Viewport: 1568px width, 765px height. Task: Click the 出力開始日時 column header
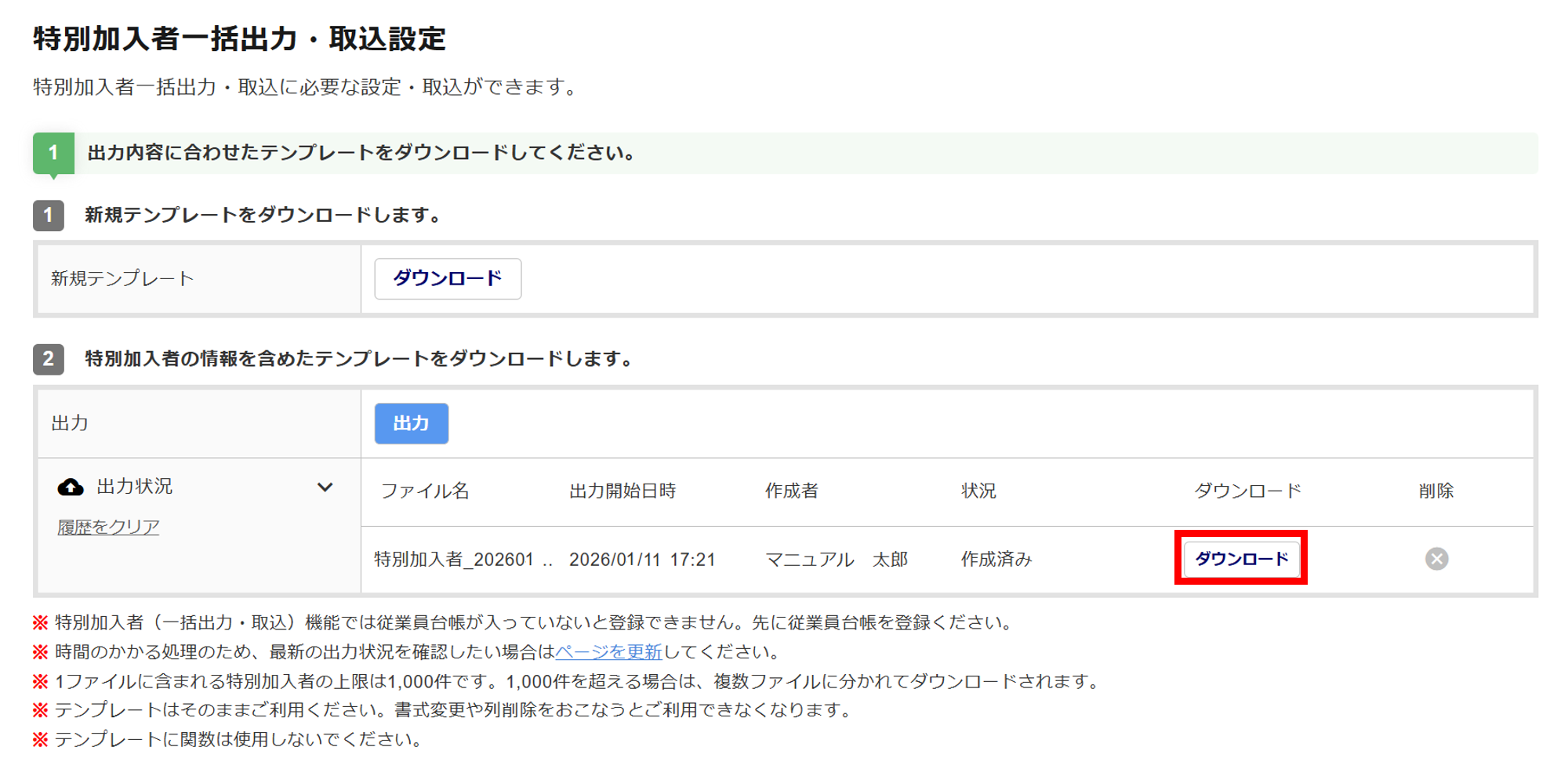point(622,491)
